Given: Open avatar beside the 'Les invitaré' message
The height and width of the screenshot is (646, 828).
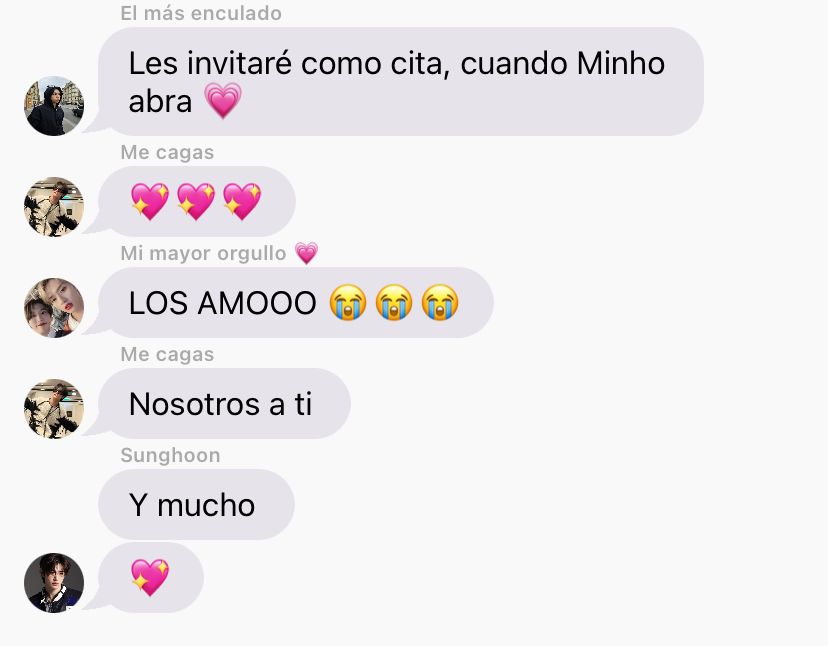Looking at the screenshot, I should pyautogui.click(x=54, y=106).
